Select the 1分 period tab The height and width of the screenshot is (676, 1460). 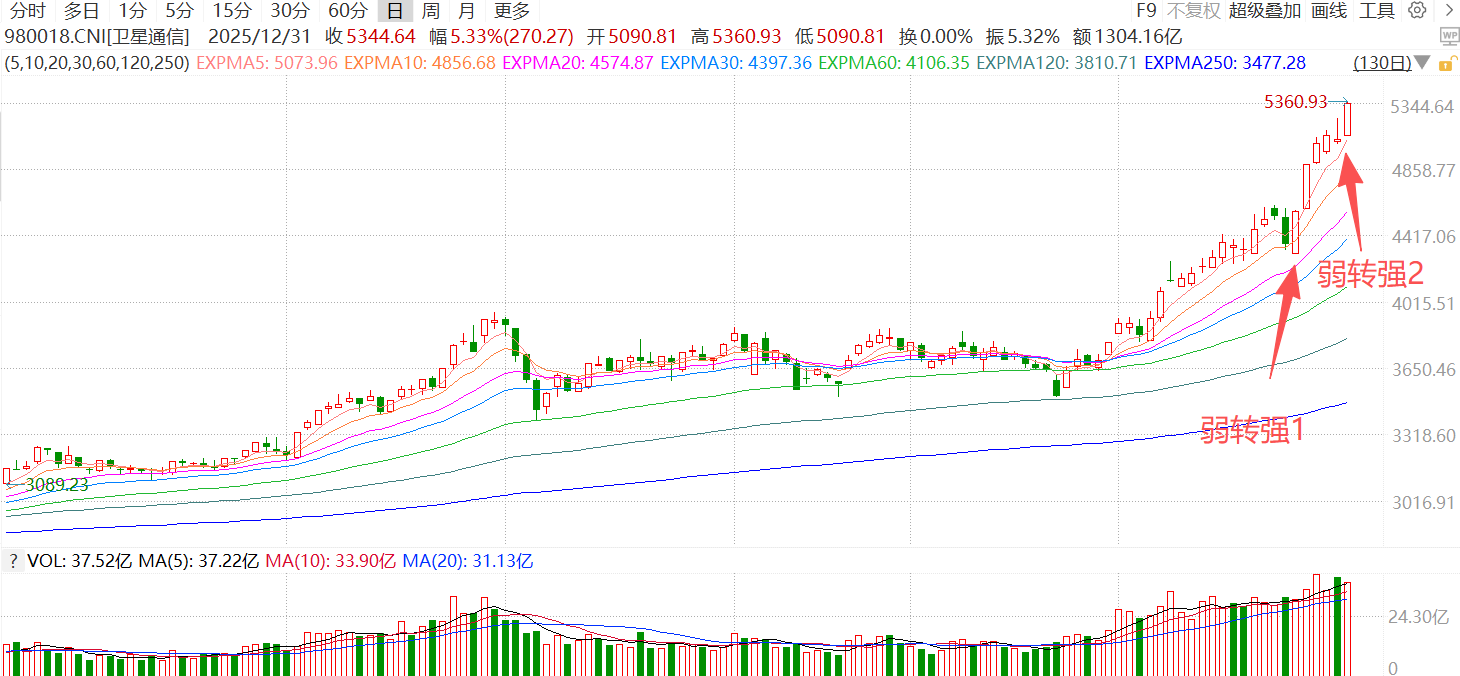(131, 11)
